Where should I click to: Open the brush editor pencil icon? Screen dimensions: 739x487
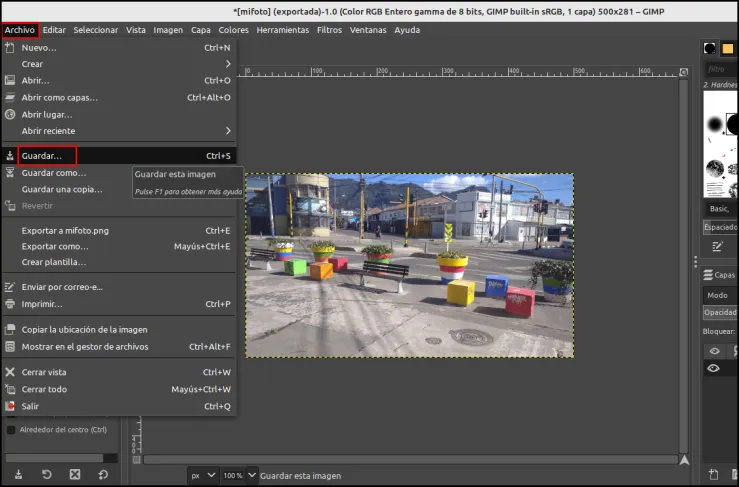pyautogui.click(x=717, y=246)
